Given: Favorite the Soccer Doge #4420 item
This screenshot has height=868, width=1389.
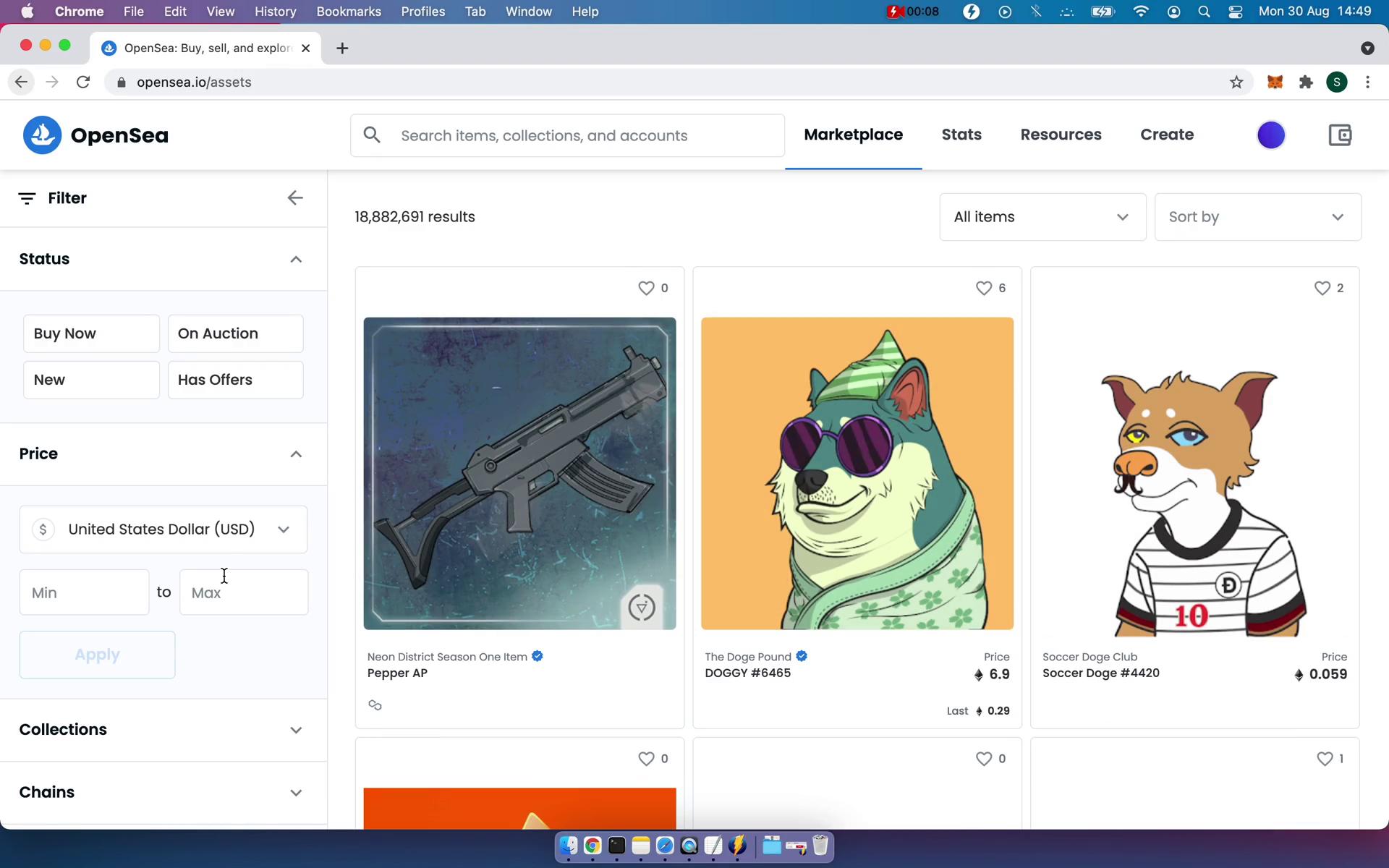Looking at the screenshot, I should 1321,288.
